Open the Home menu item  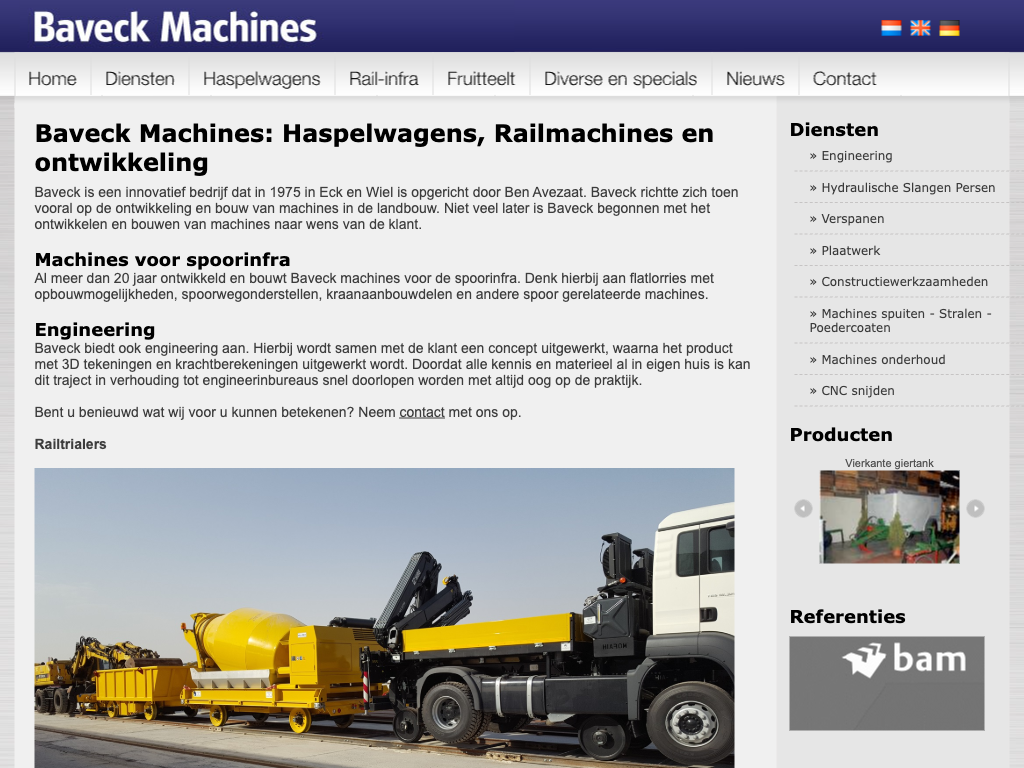click(52, 79)
